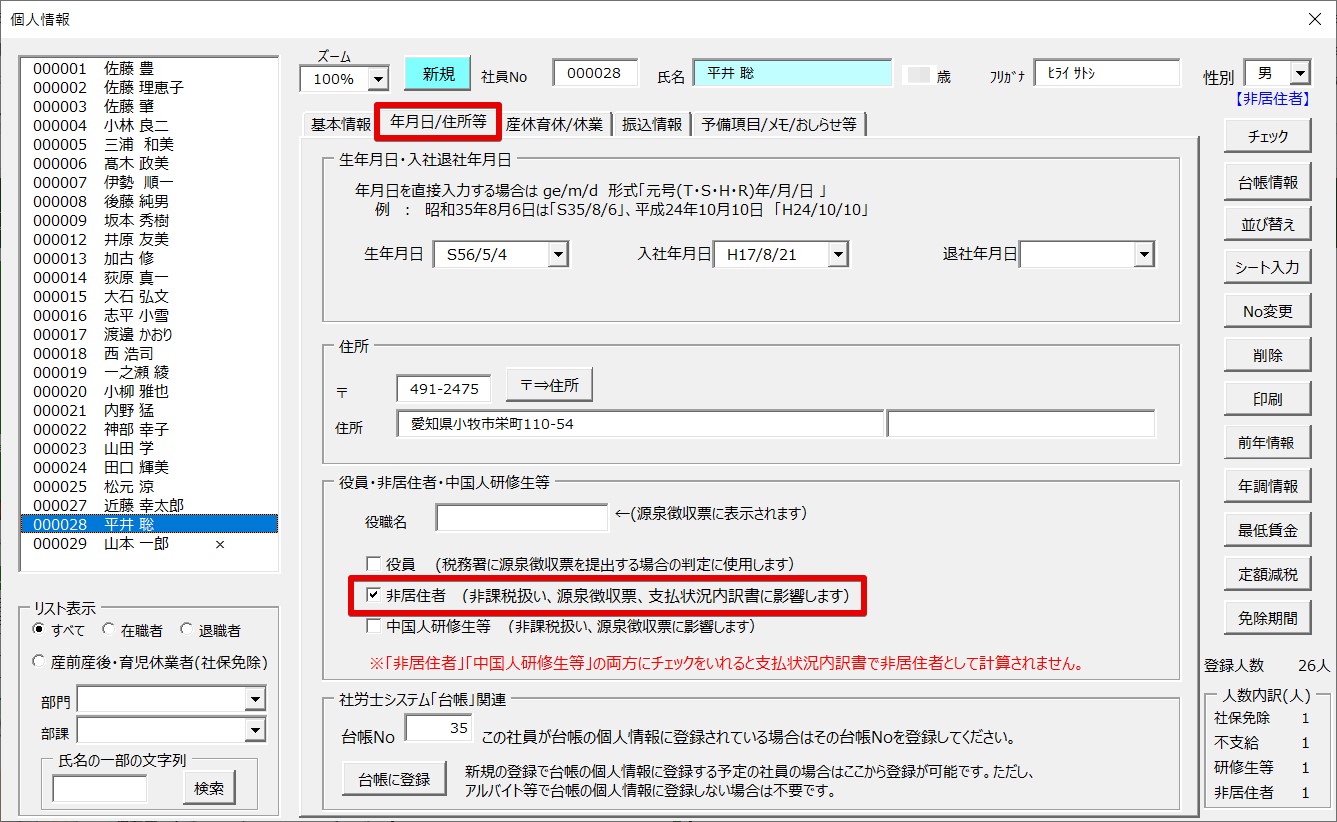Screen dimensions: 1337x822
Task: Open 台帳情報 from the right panel
Action: click(1267, 181)
